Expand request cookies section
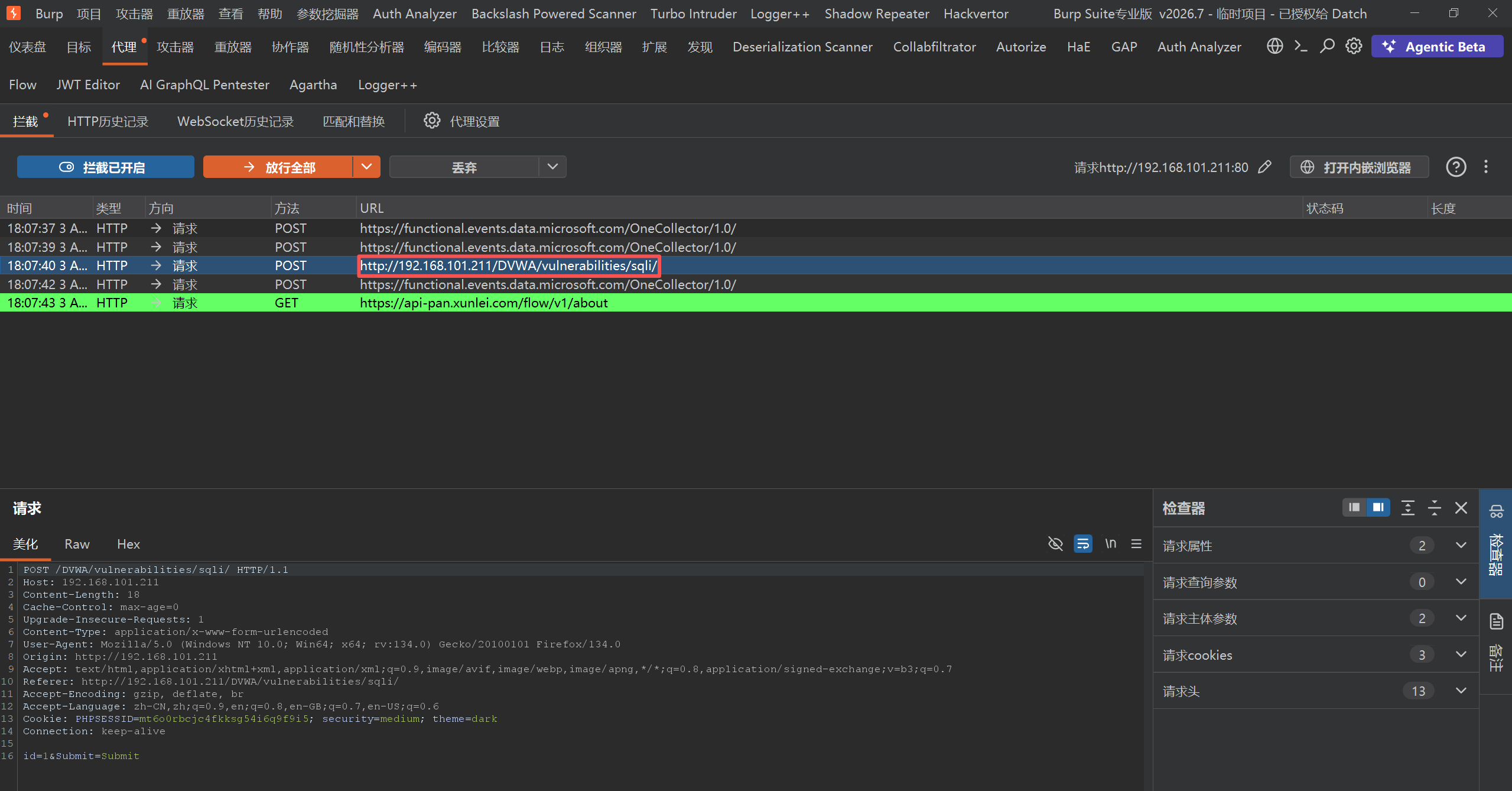Image resolution: width=1512 pixels, height=791 pixels. tap(1316, 654)
